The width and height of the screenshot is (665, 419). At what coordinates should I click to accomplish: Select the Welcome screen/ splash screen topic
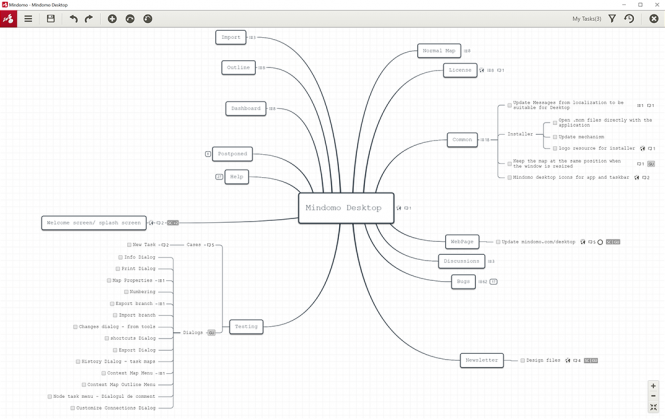tap(94, 223)
